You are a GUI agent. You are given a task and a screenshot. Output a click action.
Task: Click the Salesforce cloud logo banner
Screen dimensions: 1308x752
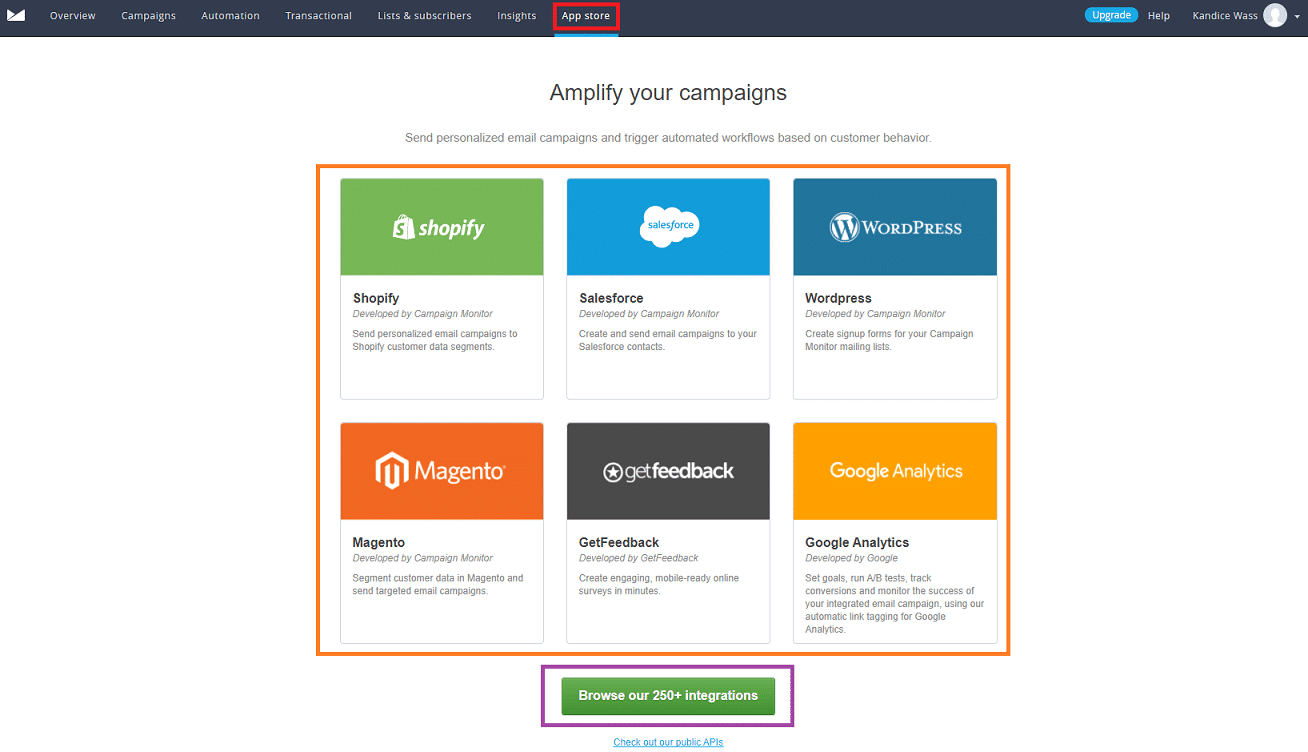click(x=668, y=227)
